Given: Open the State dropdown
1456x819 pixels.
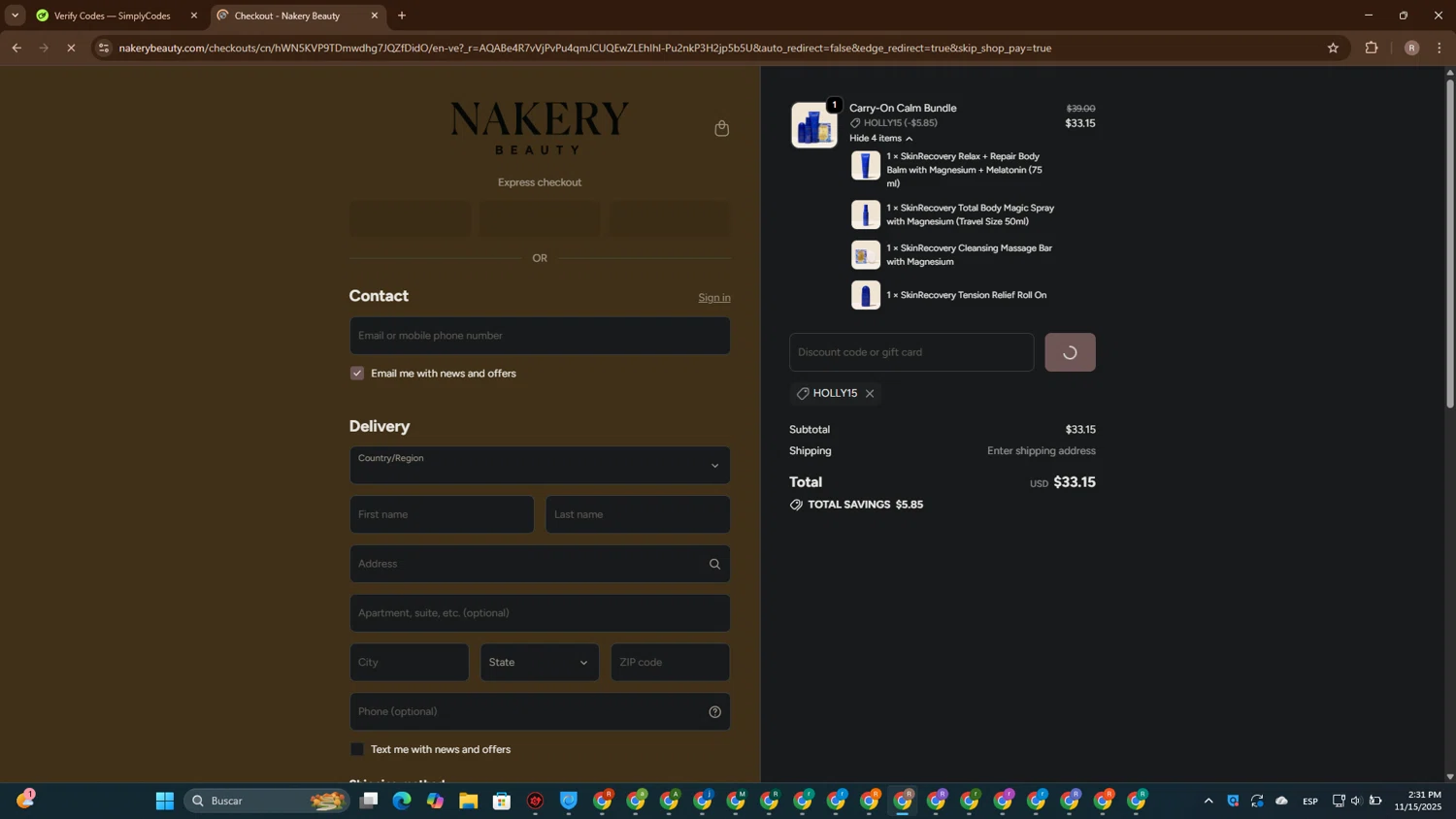Looking at the screenshot, I should point(540,663).
